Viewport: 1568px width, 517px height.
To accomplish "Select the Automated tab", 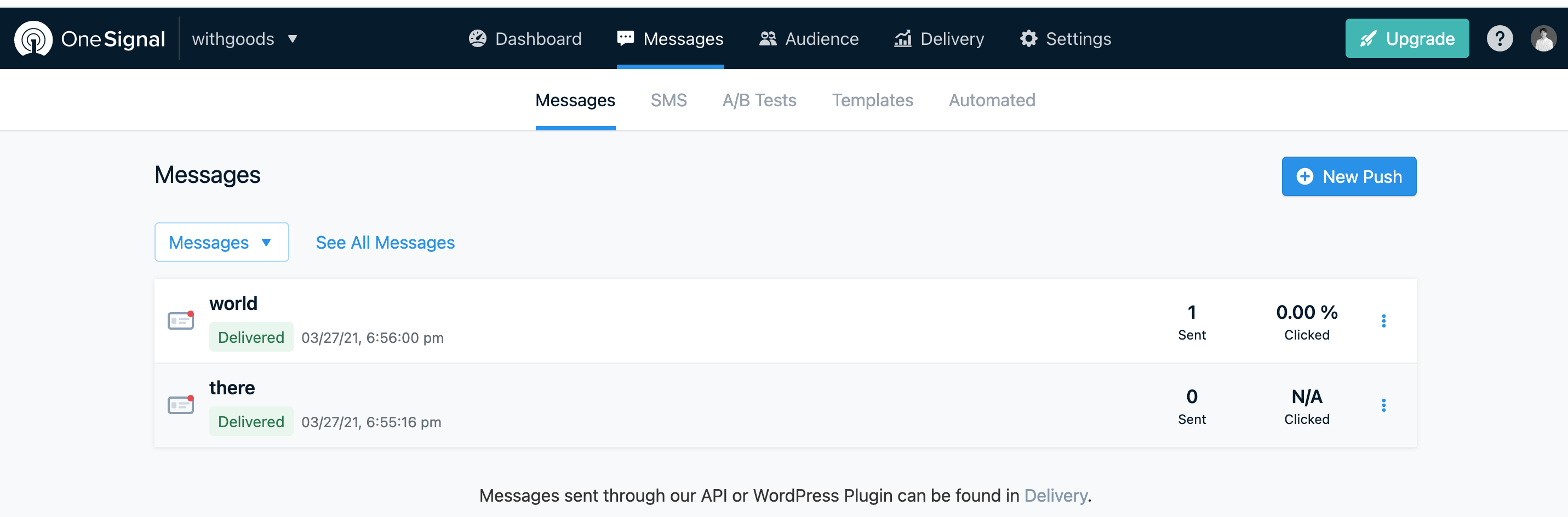I will [992, 100].
